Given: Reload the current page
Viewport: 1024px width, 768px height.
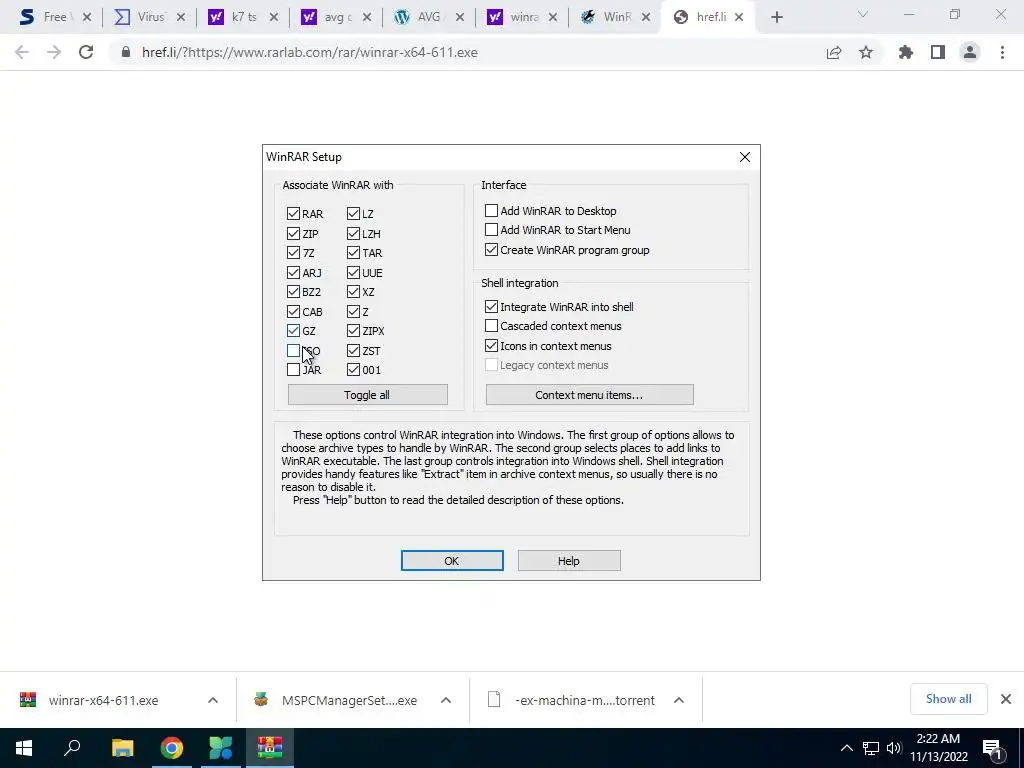Looking at the screenshot, I should coord(86,52).
